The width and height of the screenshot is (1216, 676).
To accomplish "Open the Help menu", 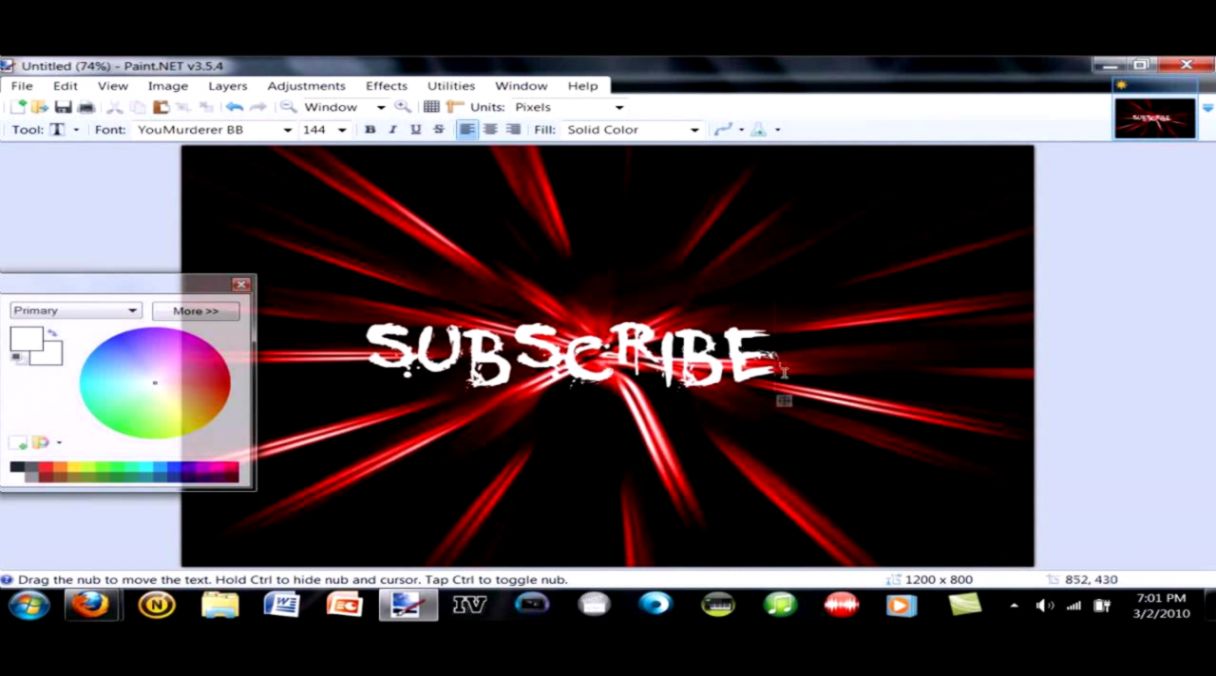I will 582,86.
